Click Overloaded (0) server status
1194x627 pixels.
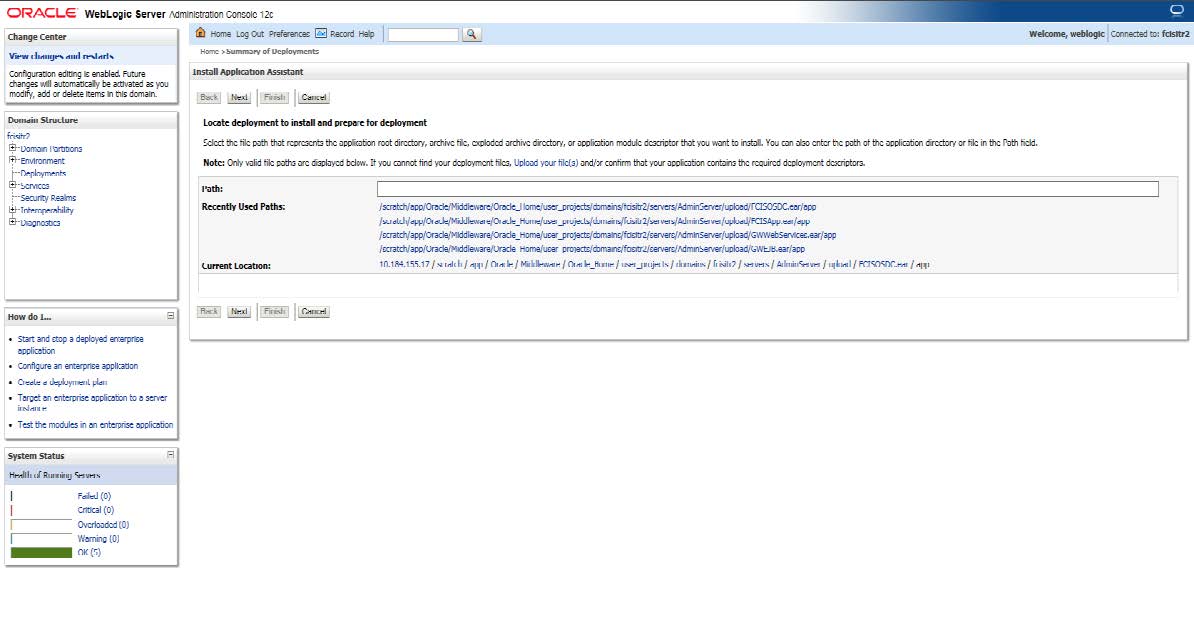[103, 525]
